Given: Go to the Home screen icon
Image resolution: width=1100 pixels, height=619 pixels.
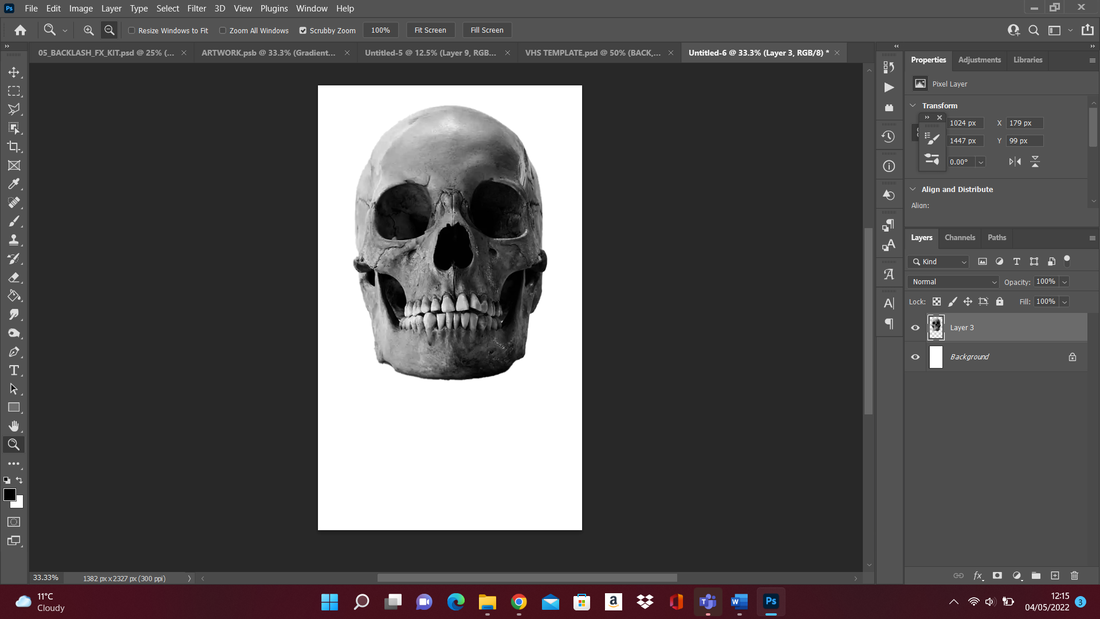Looking at the screenshot, I should 20,30.
